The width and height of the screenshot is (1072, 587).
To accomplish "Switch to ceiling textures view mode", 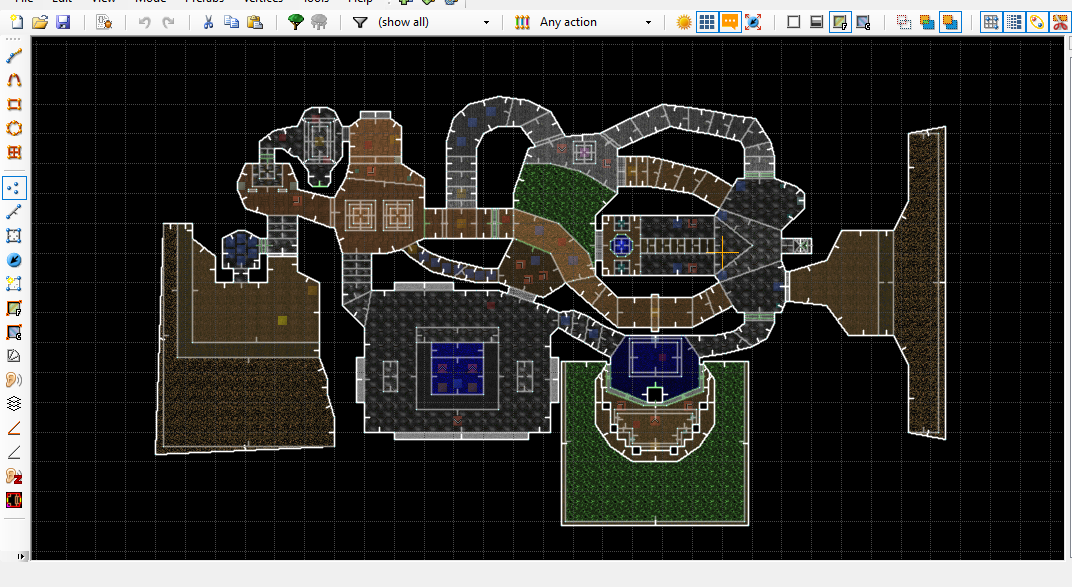I will (x=863, y=22).
